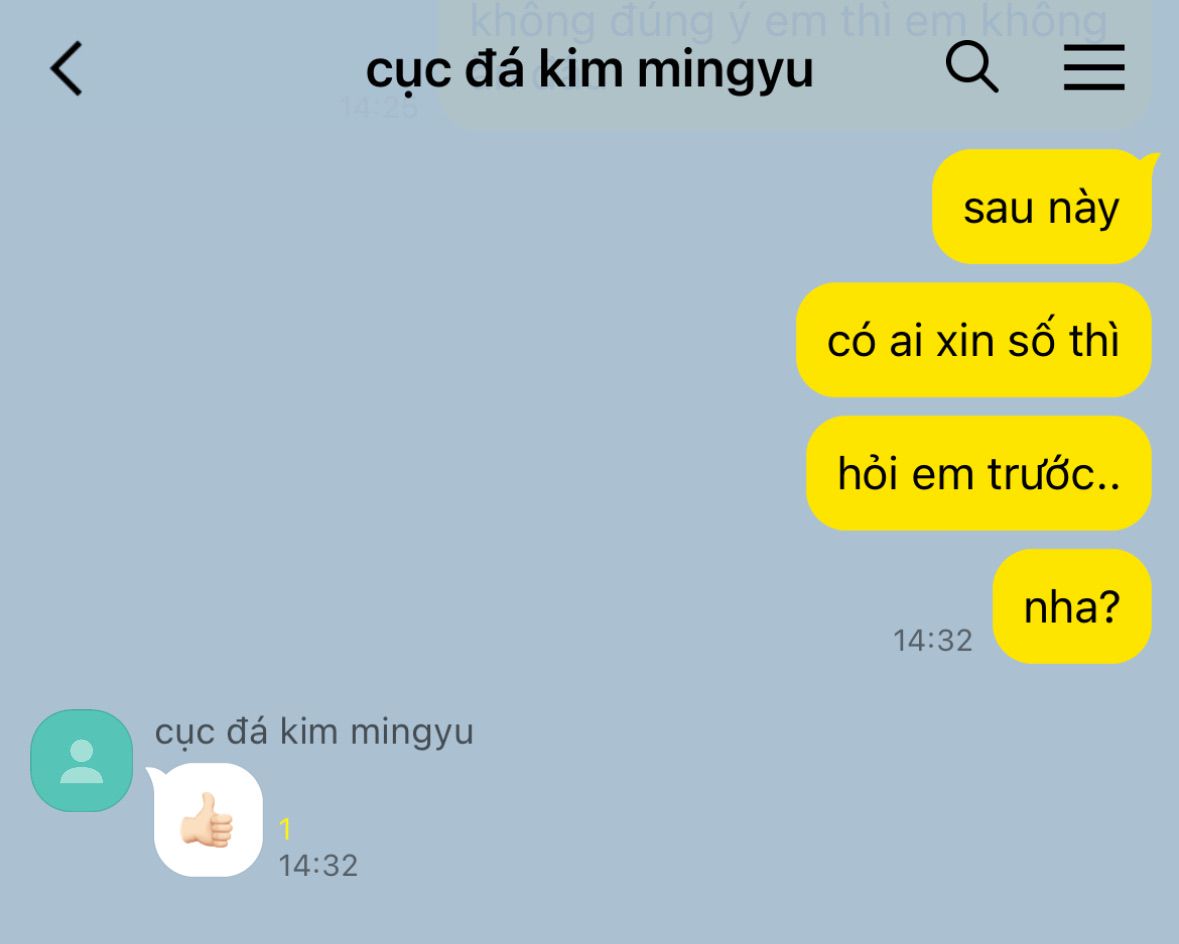This screenshot has width=1179, height=944.
Task: Select the 'có ai xin số thì' bubble
Action: click(974, 340)
